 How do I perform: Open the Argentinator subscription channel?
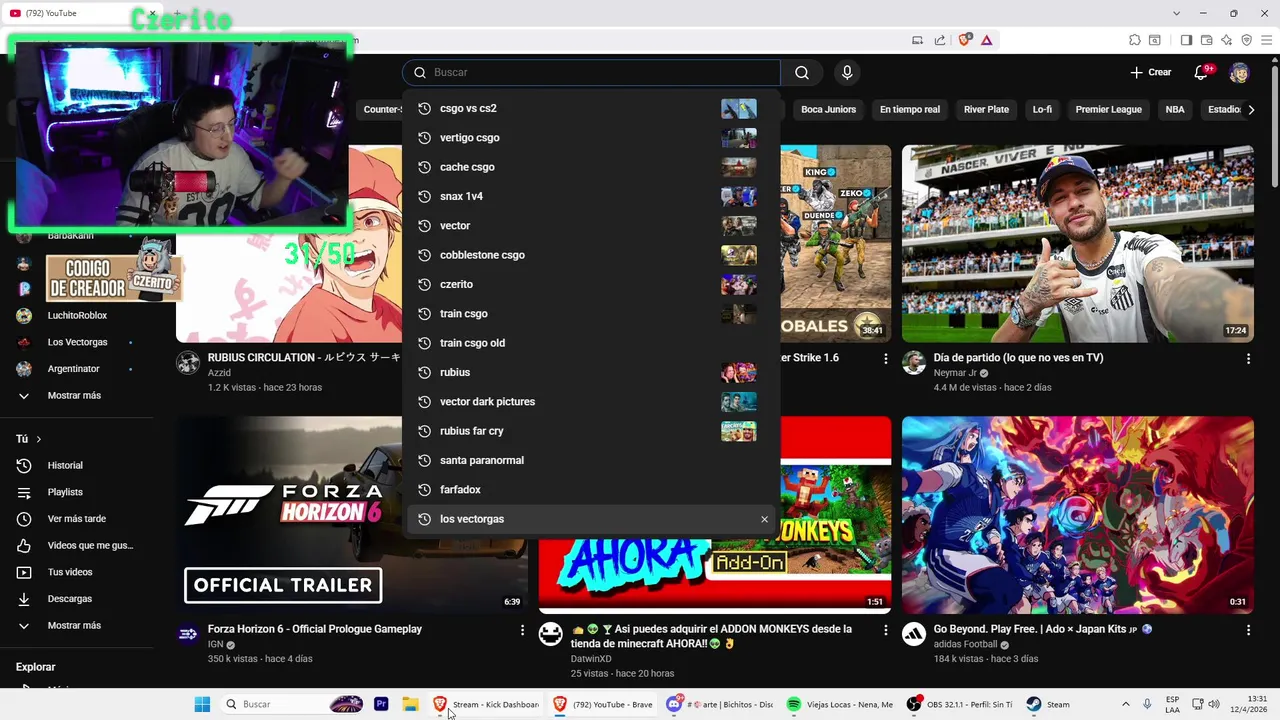74,368
